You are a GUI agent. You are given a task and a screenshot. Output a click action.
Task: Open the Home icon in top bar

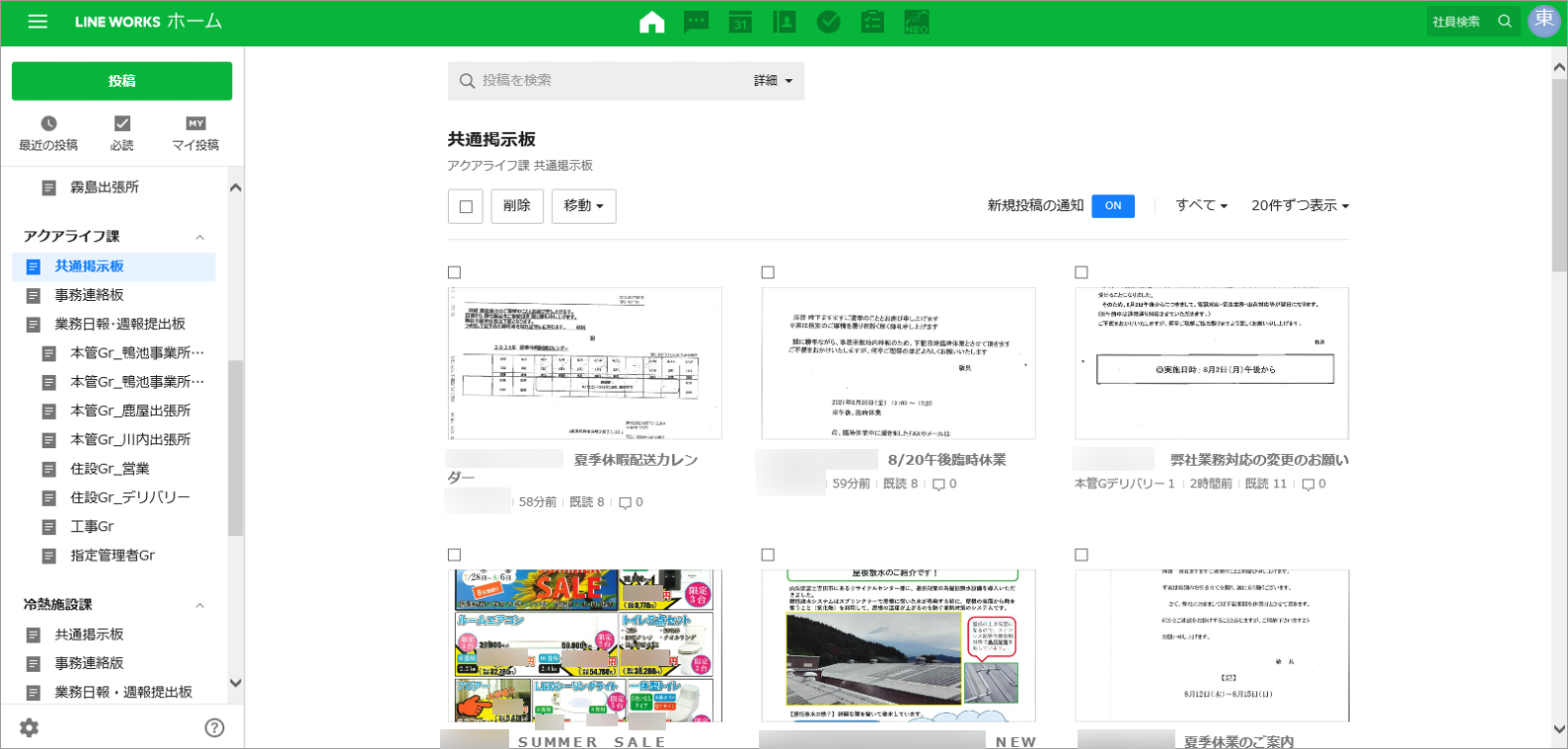(x=651, y=22)
